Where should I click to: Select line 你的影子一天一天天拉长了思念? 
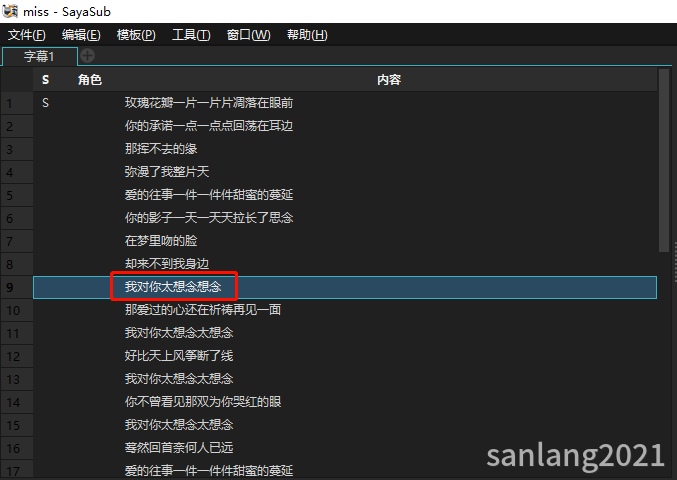click(x=209, y=218)
